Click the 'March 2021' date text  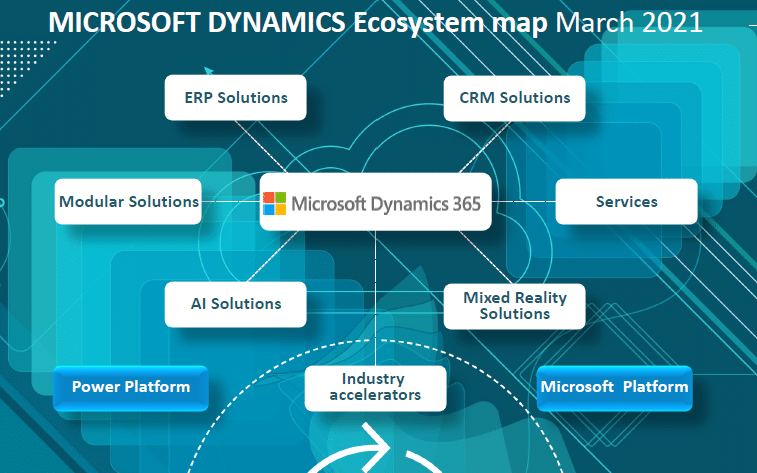coord(629,22)
